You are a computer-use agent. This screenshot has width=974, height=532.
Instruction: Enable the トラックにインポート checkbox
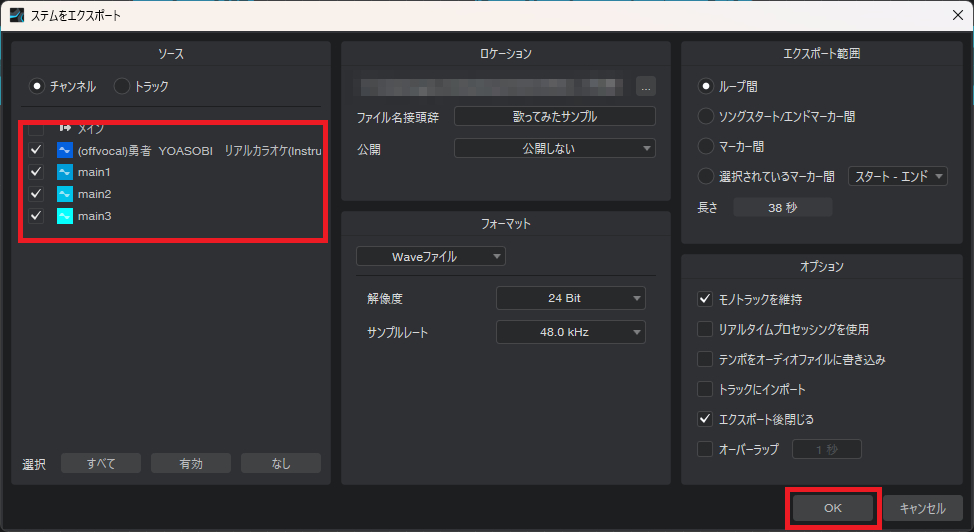point(704,389)
